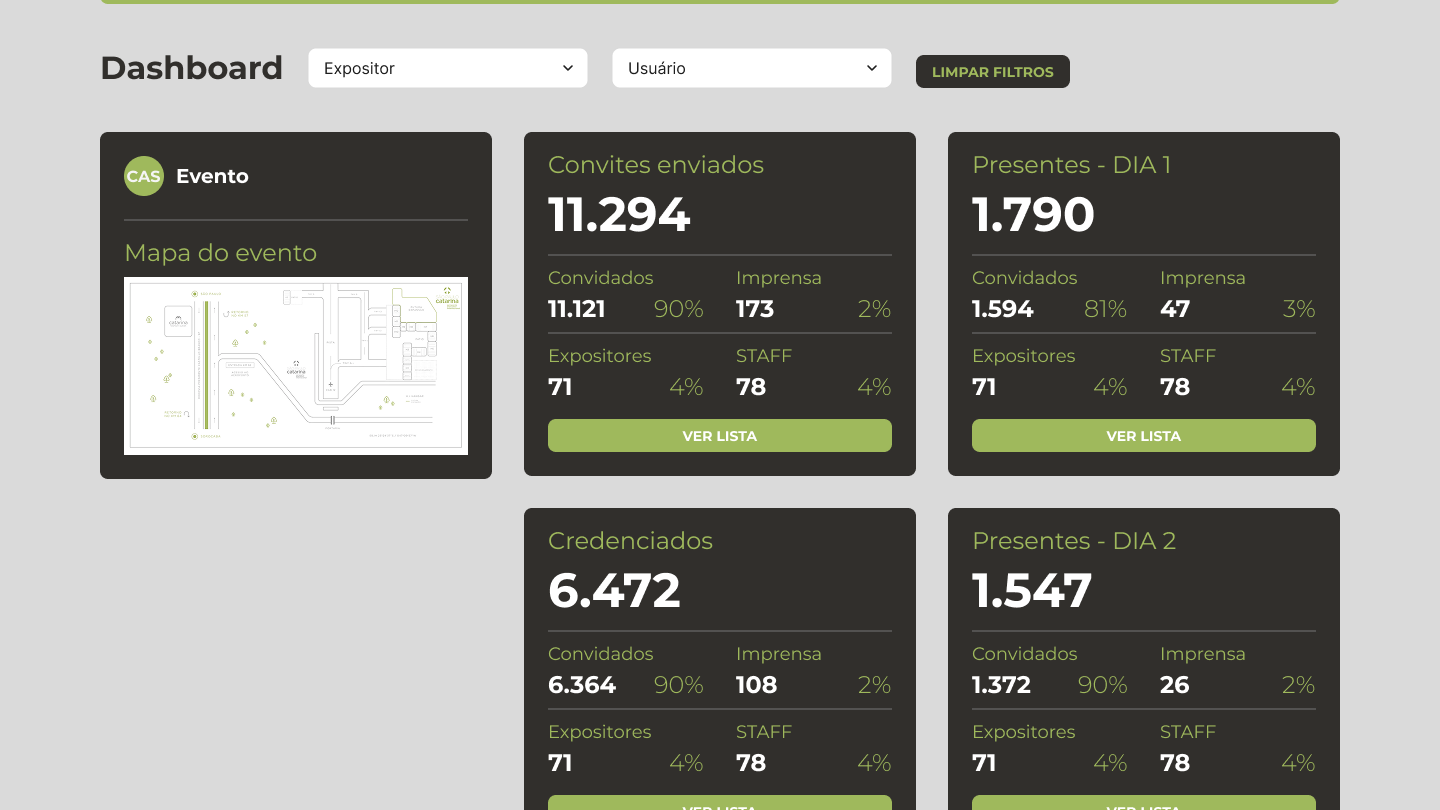This screenshot has height=810, width=1440.
Task: Click the Mapa do evento label
Action: click(x=221, y=253)
